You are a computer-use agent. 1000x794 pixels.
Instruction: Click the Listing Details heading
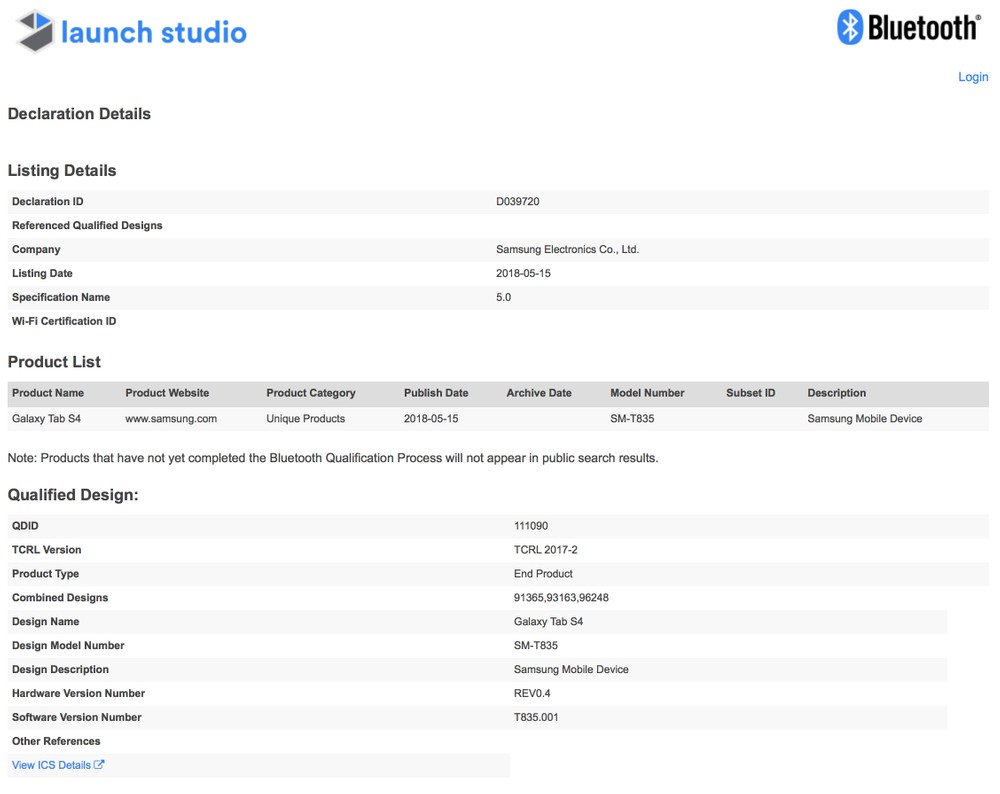pyautogui.click(x=62, y=170)
